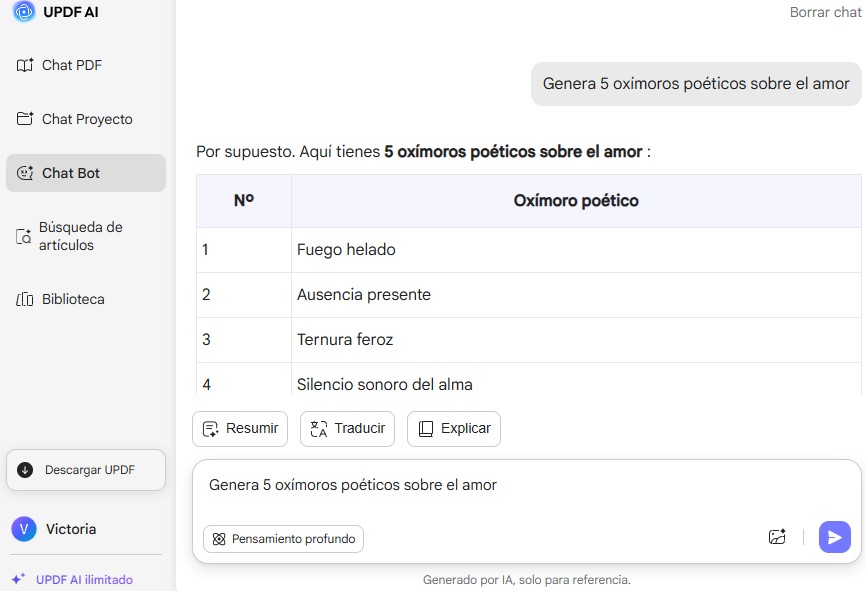Click Borrar chat link
The height and width of the screenshot is (591, 865).
tap(825, 12)
